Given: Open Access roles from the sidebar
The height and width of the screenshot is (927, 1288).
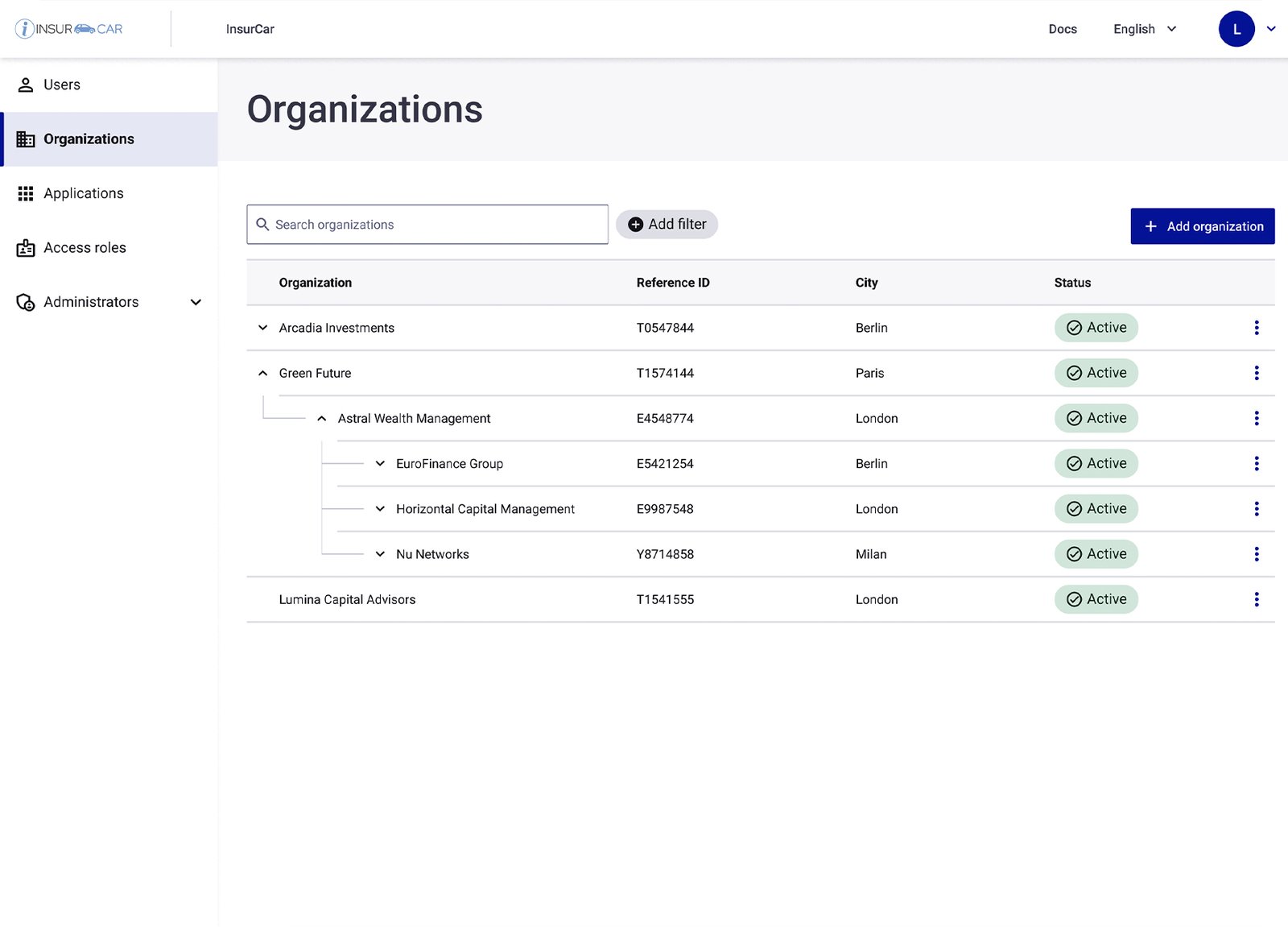Looking at the screenshot, I should coord(85,248).
